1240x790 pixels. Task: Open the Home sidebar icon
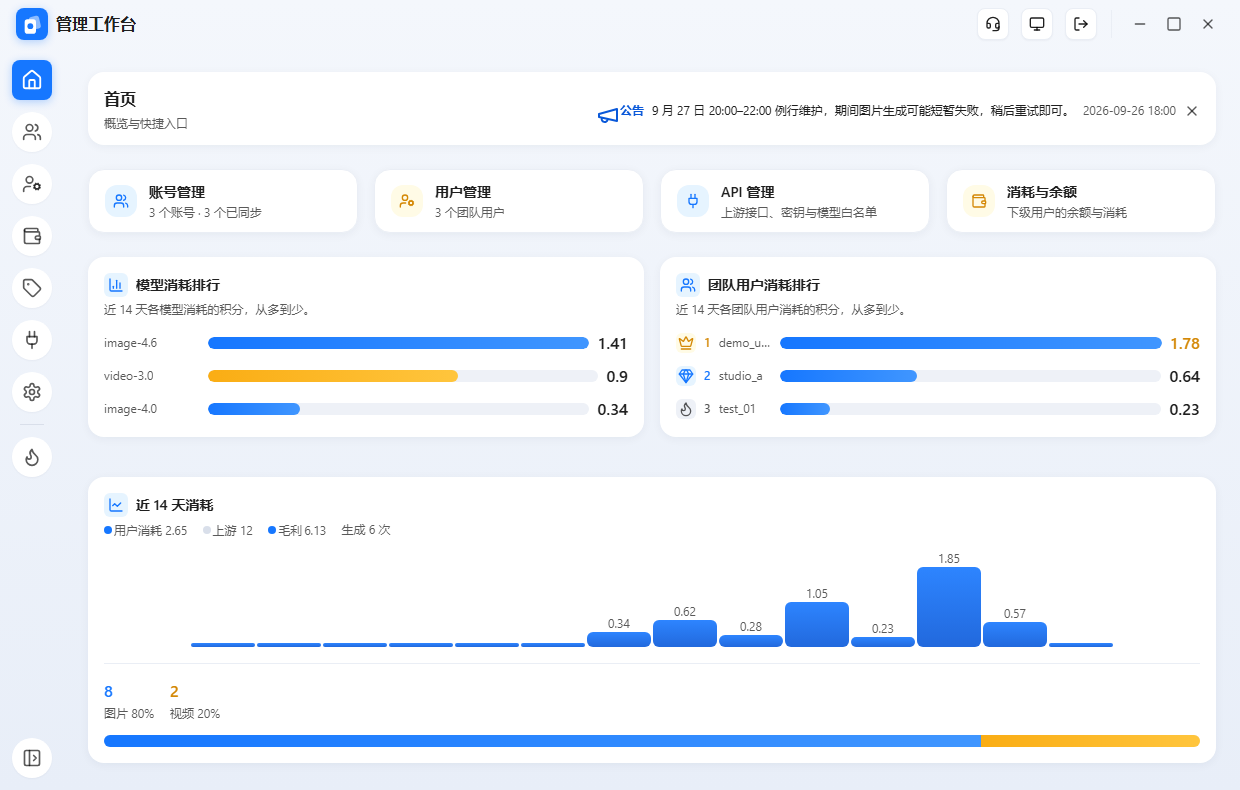coord(32,80)
